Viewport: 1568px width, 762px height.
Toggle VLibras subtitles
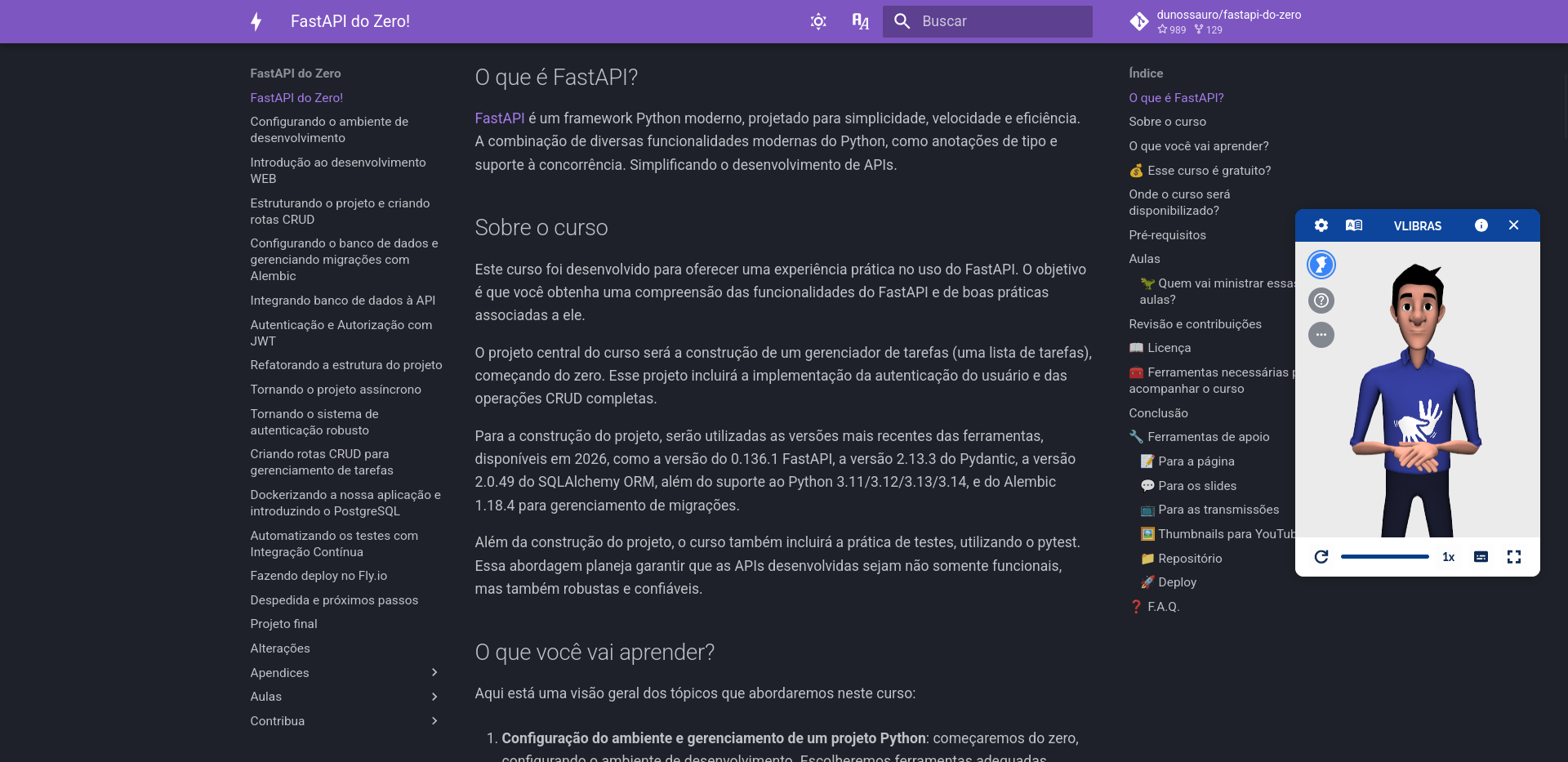tap(1481, 557)
